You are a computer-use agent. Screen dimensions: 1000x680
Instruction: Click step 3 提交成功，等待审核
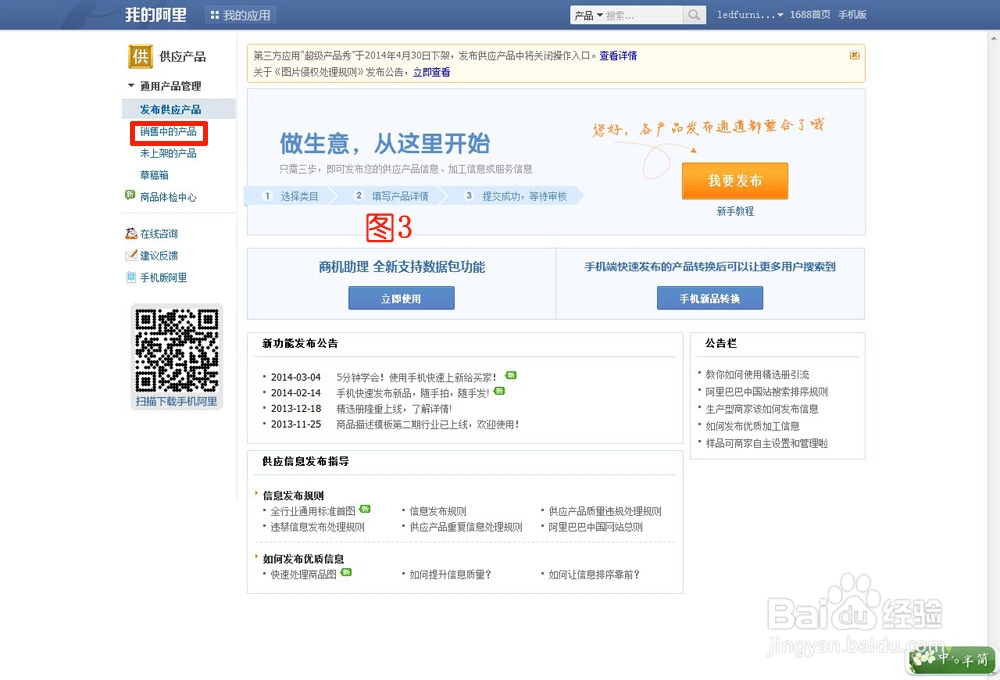click(x=517, y=196)
